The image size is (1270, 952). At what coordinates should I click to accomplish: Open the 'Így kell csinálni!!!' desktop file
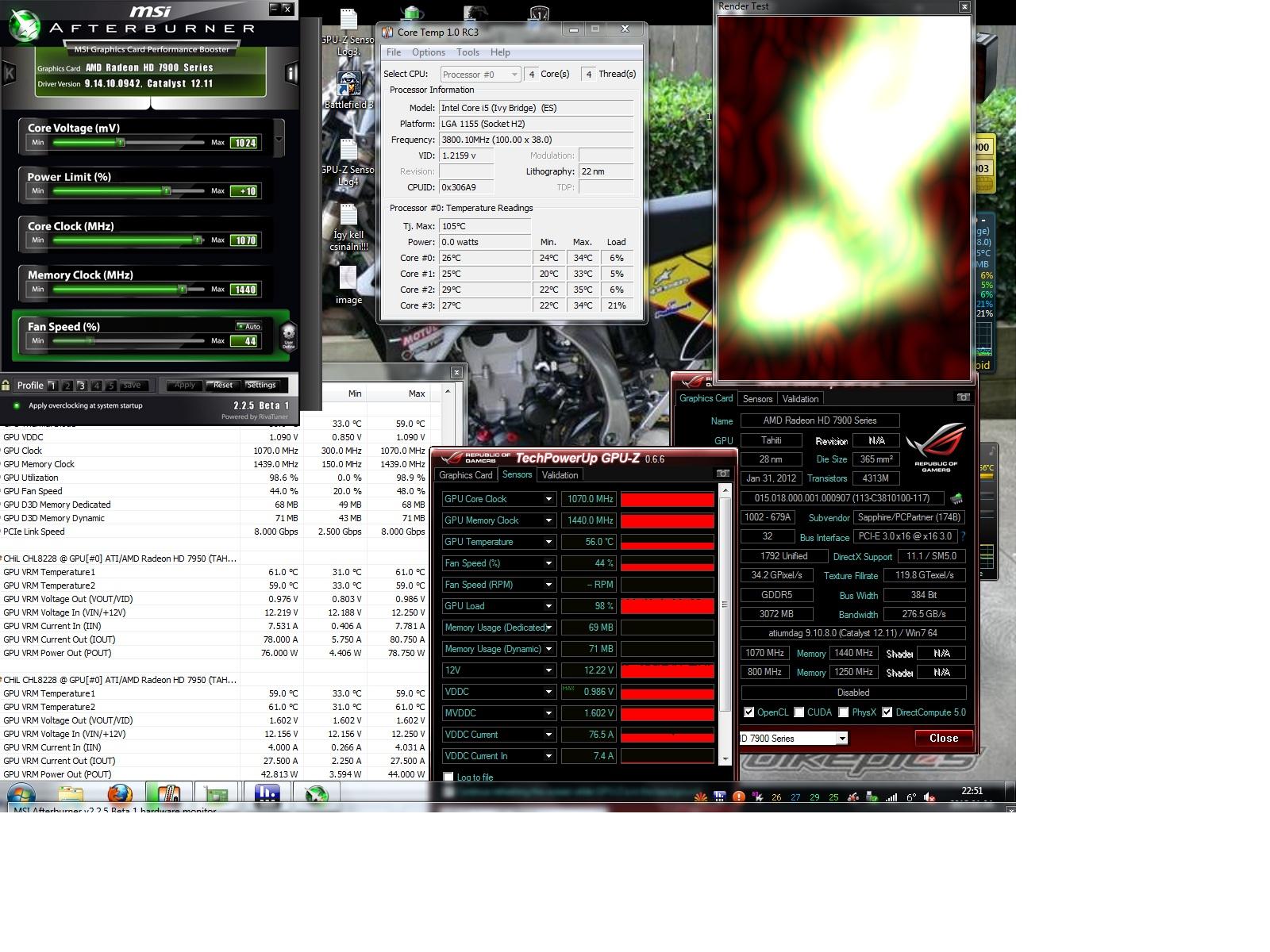click(348, 228)
